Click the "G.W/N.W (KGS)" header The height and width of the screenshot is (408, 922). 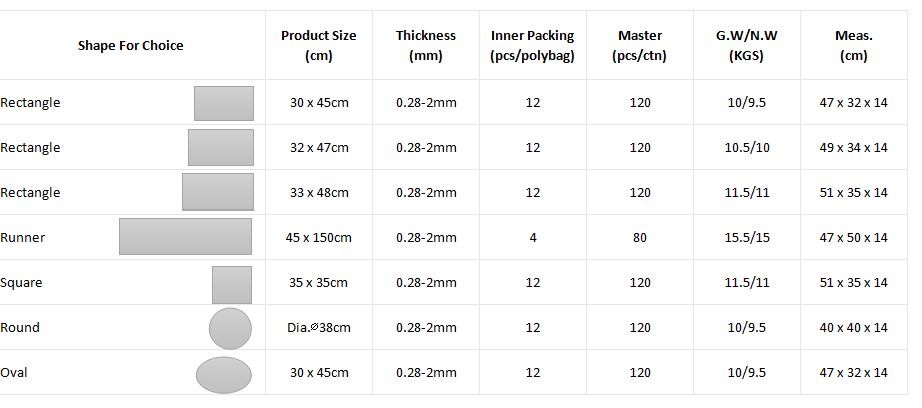point(746,45)
